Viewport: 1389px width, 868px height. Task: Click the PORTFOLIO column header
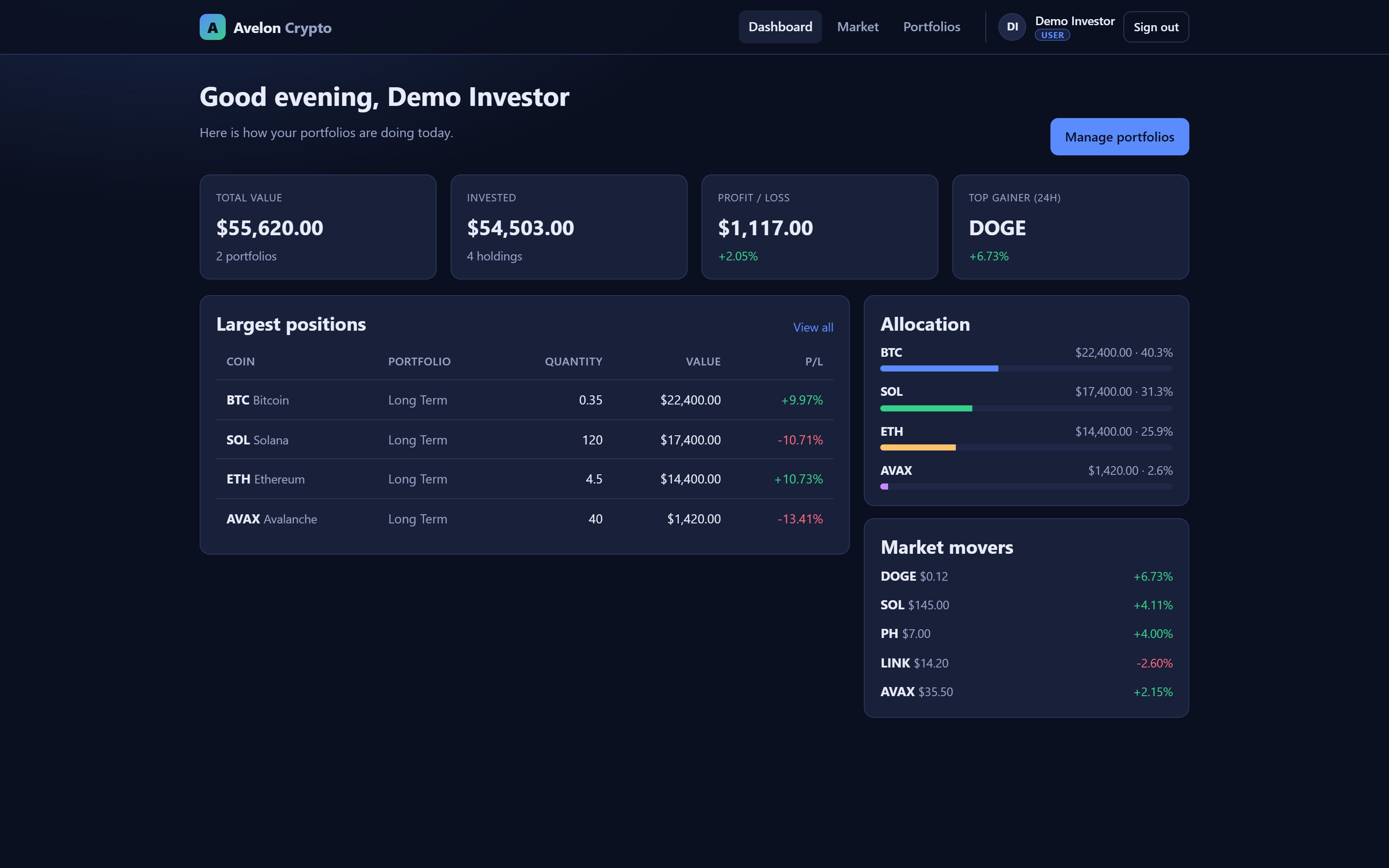(419, 362)
